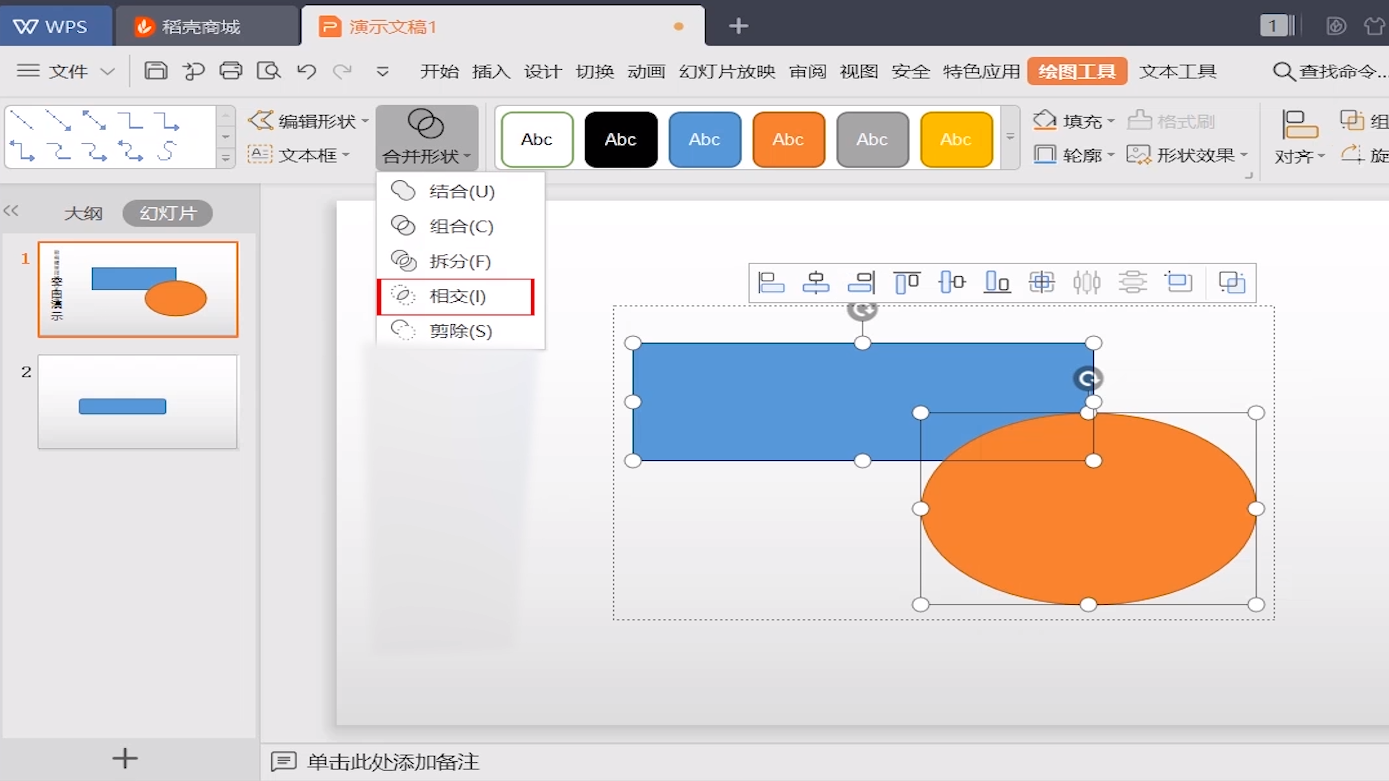Image resolution: width=1389 pixels, height=781 pixels.
Task: Open 轮廓 outline dropdown
Action: (1074, 155)
